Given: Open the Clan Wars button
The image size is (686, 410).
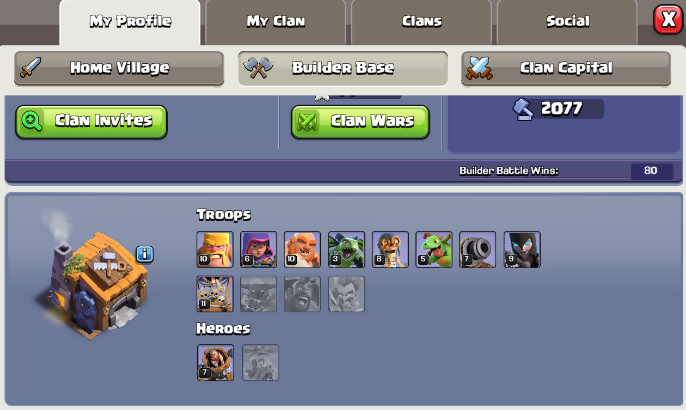Looking at the screenshot, I should 360,122.
